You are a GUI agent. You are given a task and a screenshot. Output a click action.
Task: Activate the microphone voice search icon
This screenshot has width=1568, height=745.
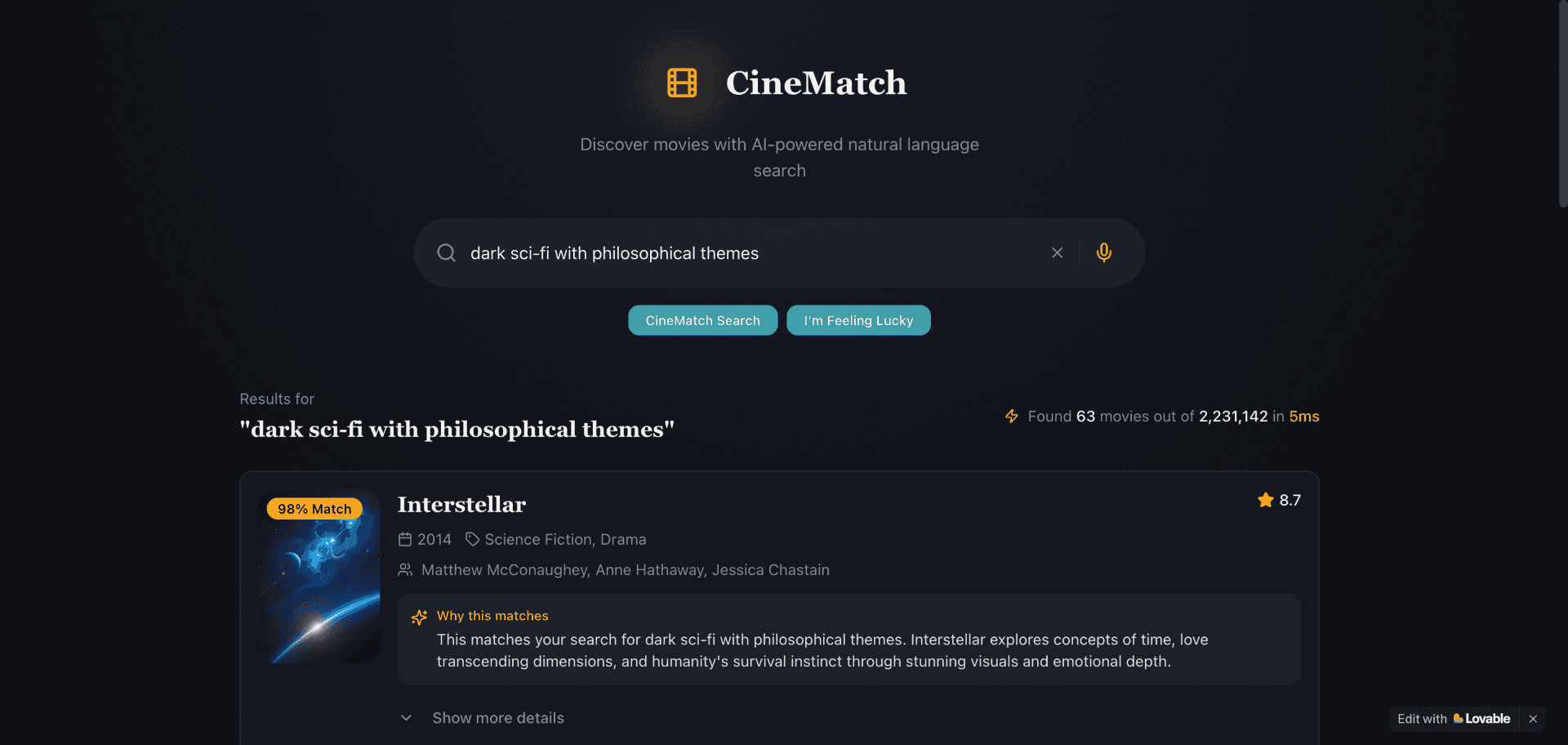1104,252
